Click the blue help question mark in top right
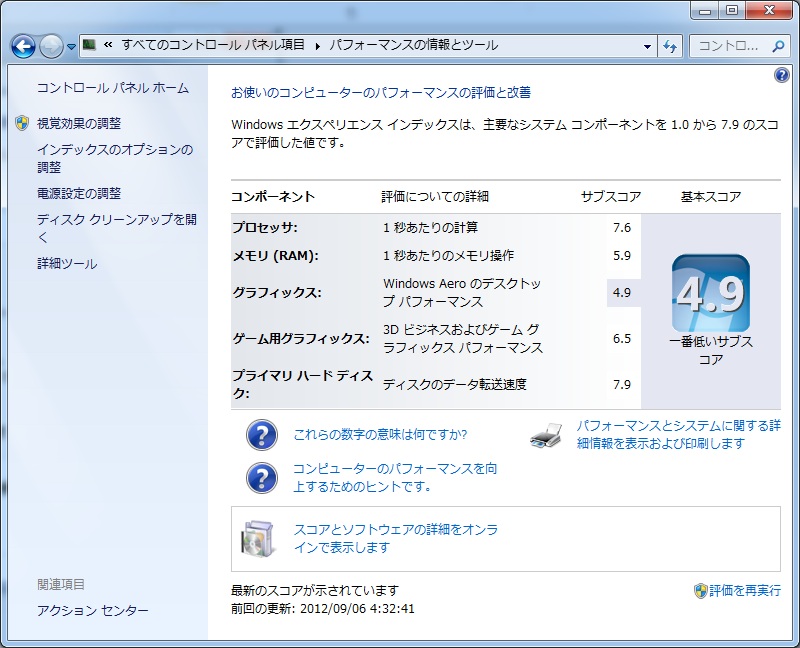 point(782,76)
